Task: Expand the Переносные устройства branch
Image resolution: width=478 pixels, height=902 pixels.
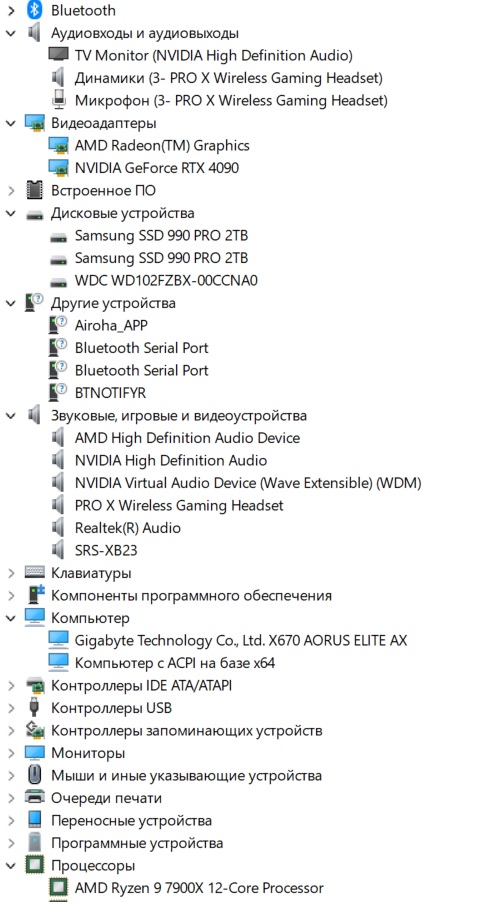Action: (x=10, y=820)
